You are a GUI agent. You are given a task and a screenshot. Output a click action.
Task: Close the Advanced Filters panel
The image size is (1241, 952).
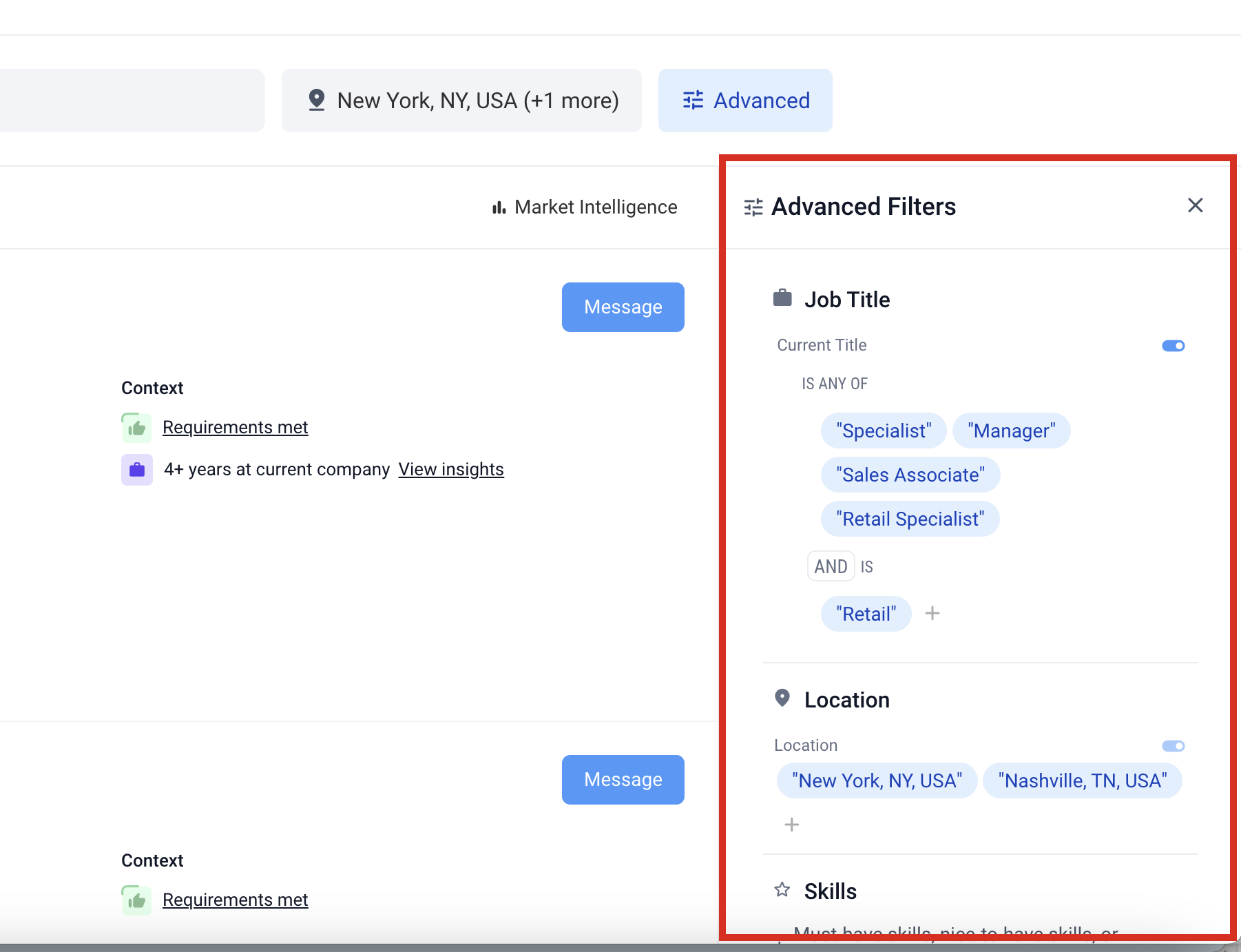click(1195, 205)
